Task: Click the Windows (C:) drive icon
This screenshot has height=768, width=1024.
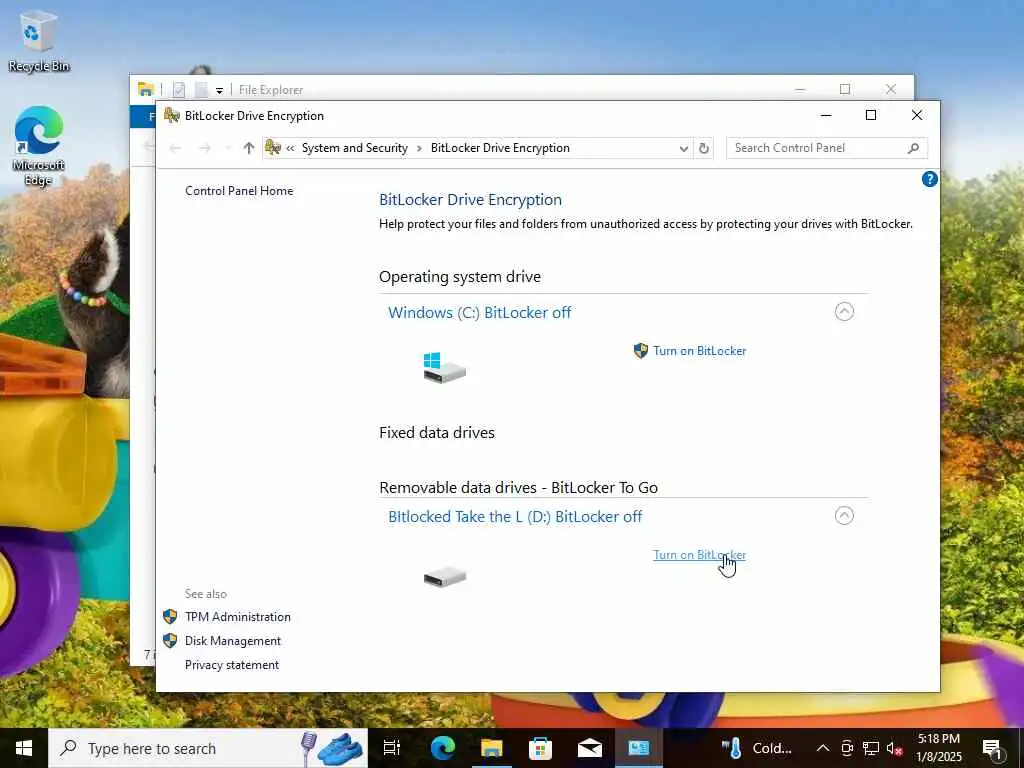Action: pos(444,368)
